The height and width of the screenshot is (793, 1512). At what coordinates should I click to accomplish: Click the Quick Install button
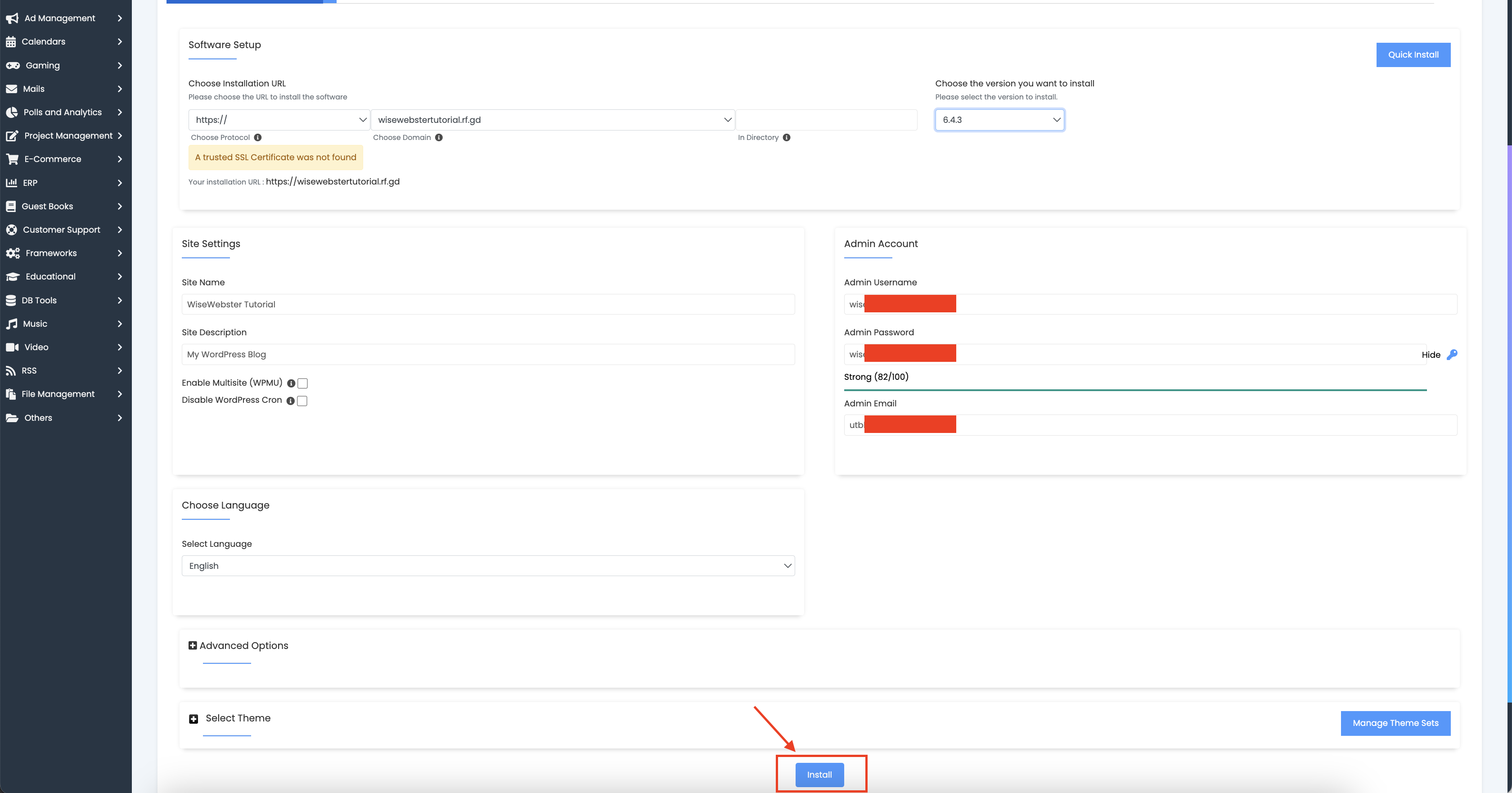click(x=1413, y=54)
